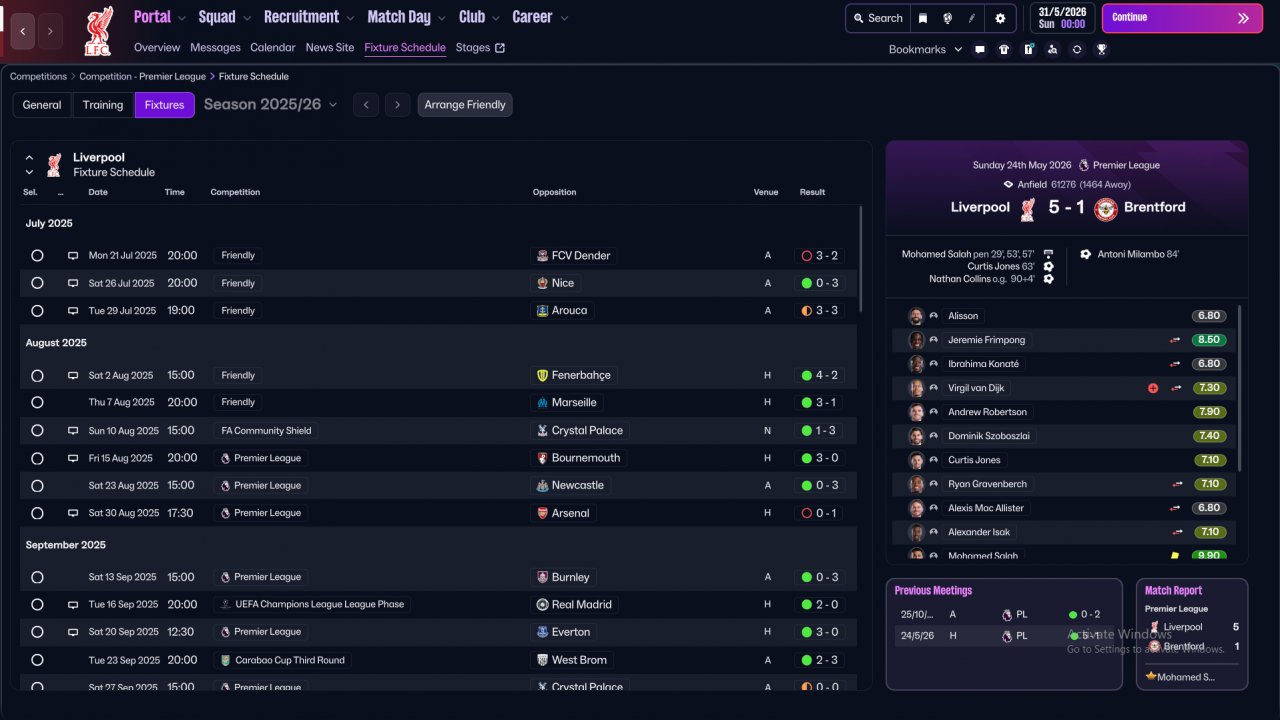Click the substitution arrows icon for Jeremie Frimpong

point(1175,340)
